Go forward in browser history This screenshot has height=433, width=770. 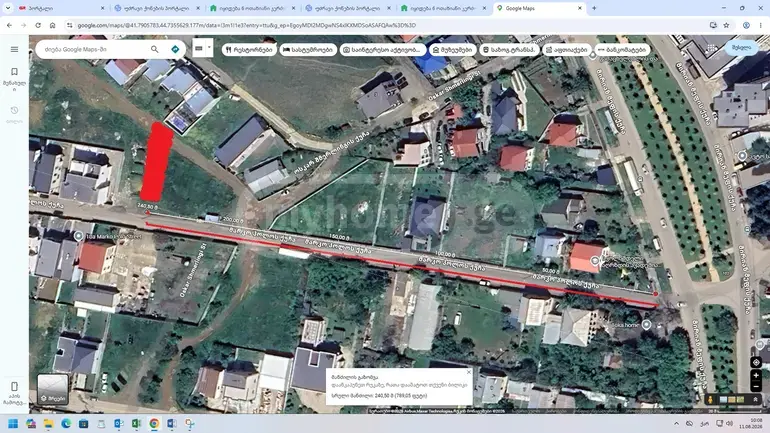point(24,25)
